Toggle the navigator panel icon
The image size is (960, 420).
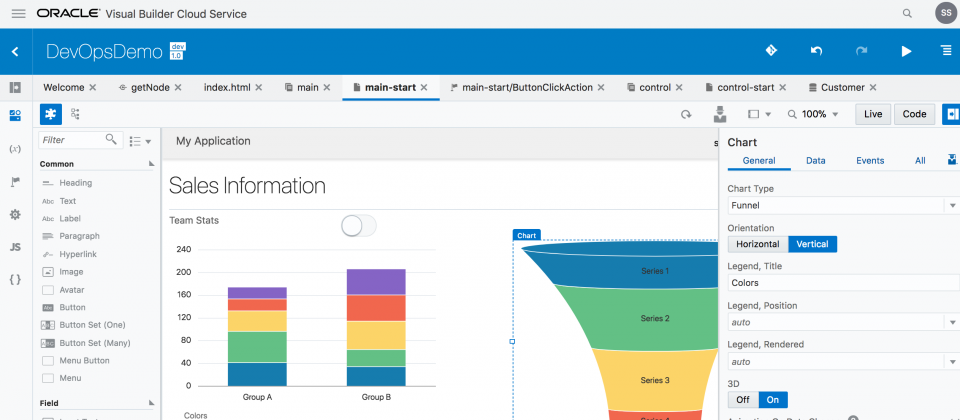click(x=15, y=88)
